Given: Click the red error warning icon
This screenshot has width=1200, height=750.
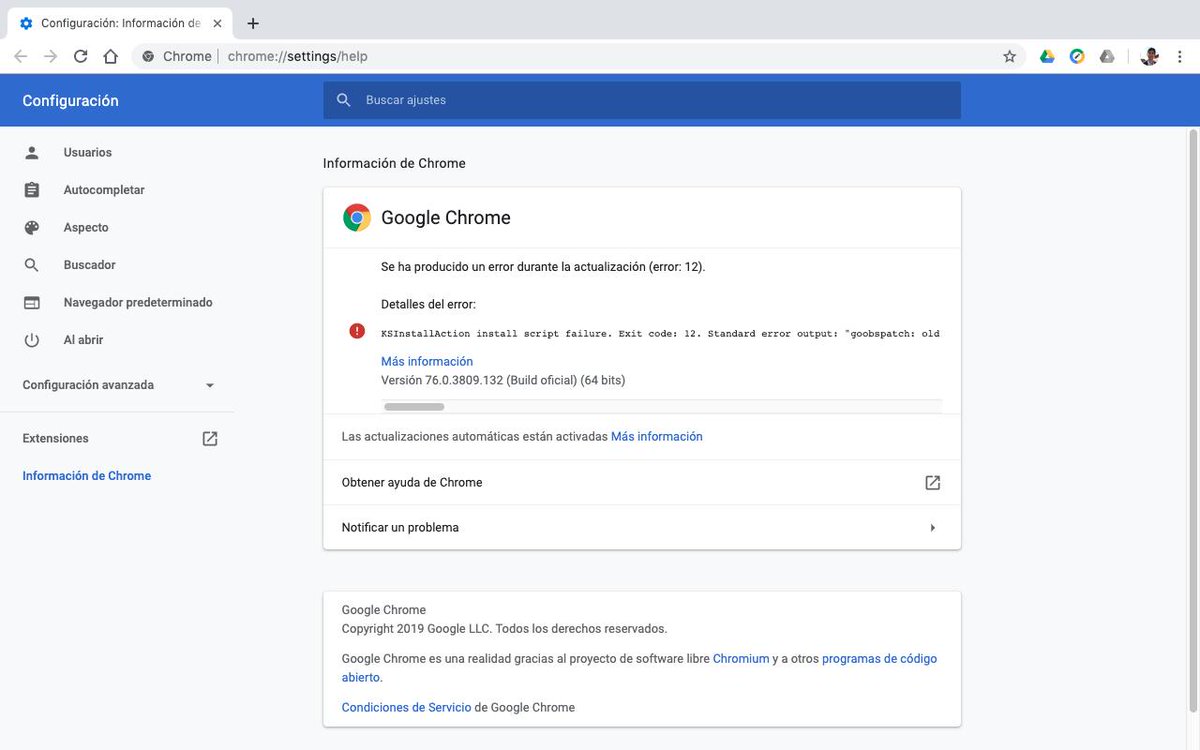Looking at the screenshot, I should point(357,331).
